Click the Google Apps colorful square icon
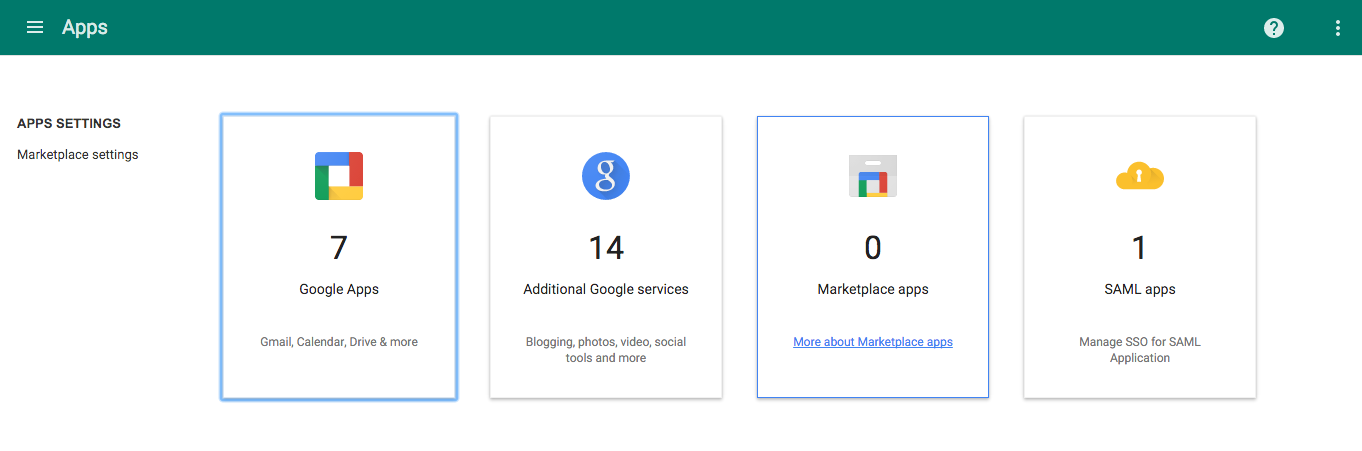This screenshot has width=1362, height=451. (339, 176)
